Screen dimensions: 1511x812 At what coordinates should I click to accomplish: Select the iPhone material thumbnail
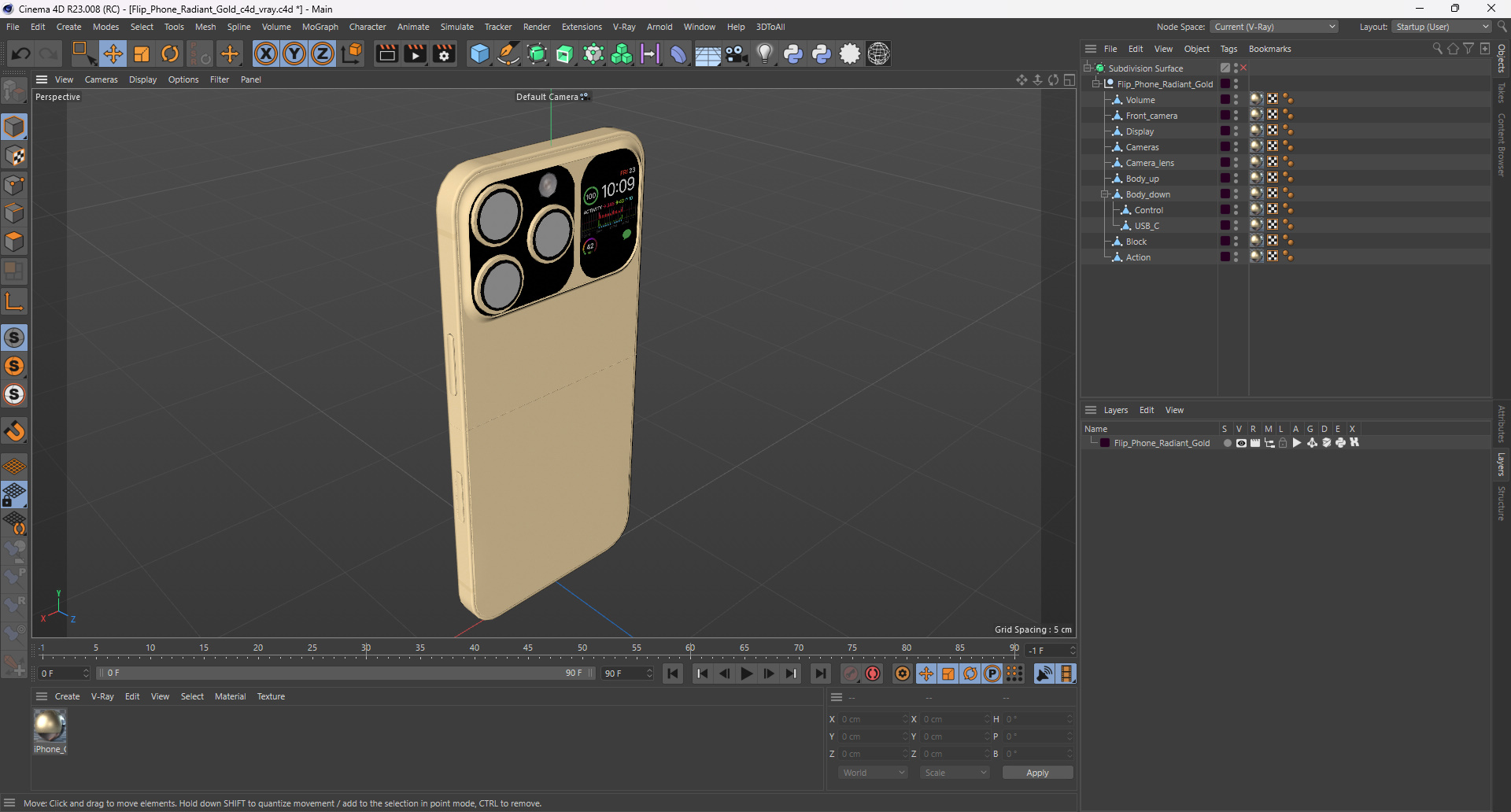pos(50,726)
